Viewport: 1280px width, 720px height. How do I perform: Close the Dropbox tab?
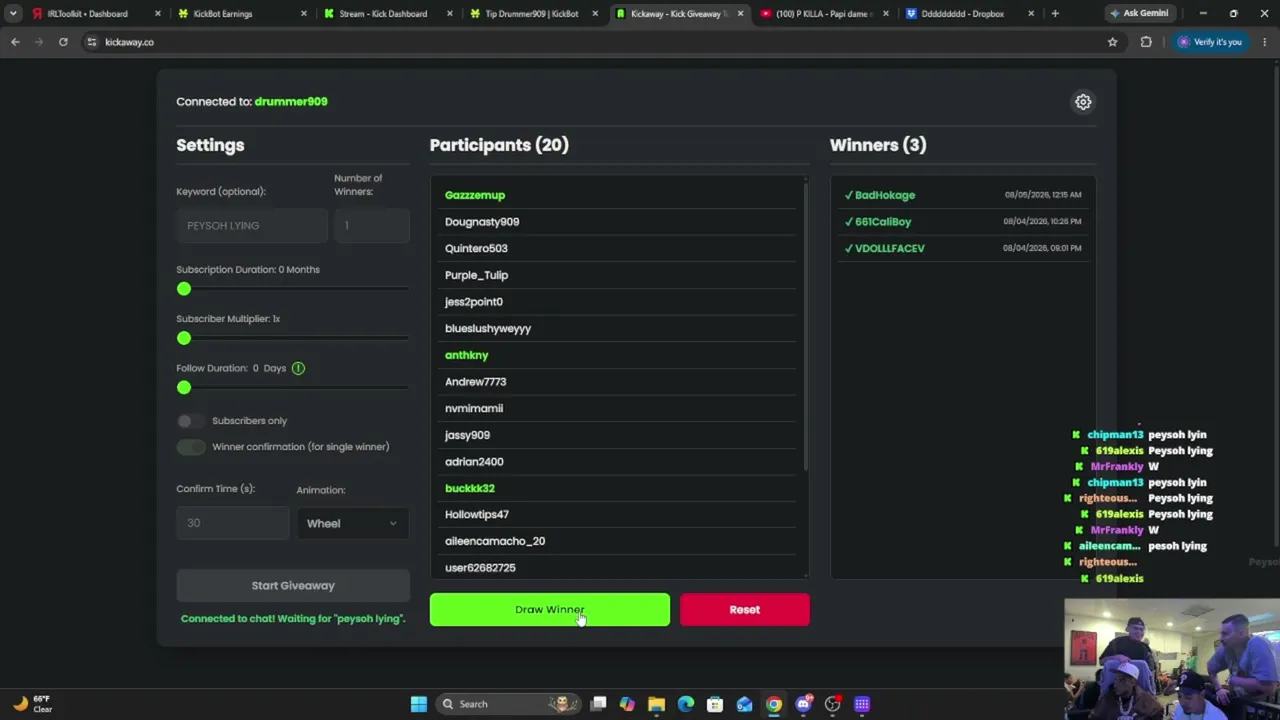coord(1031,14)
